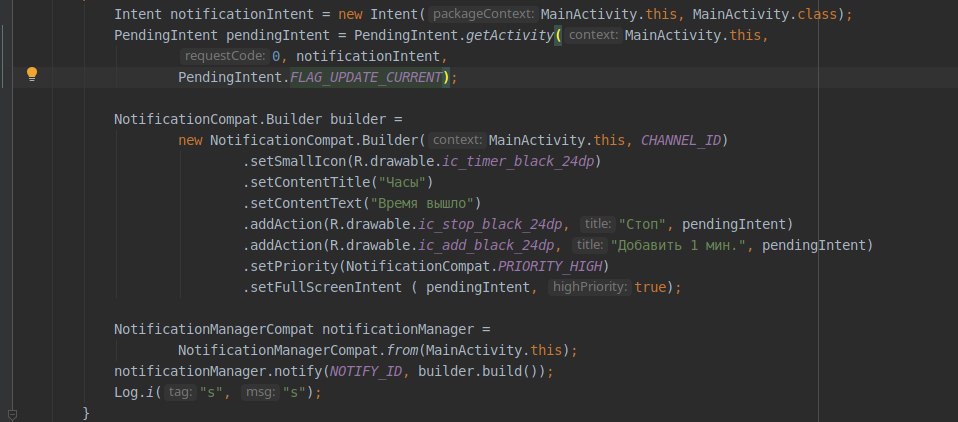Click the "Время вышло" string literal
The width and height of the screenshot is (958, 422).
pyautogui.click(x=422, y=203)
